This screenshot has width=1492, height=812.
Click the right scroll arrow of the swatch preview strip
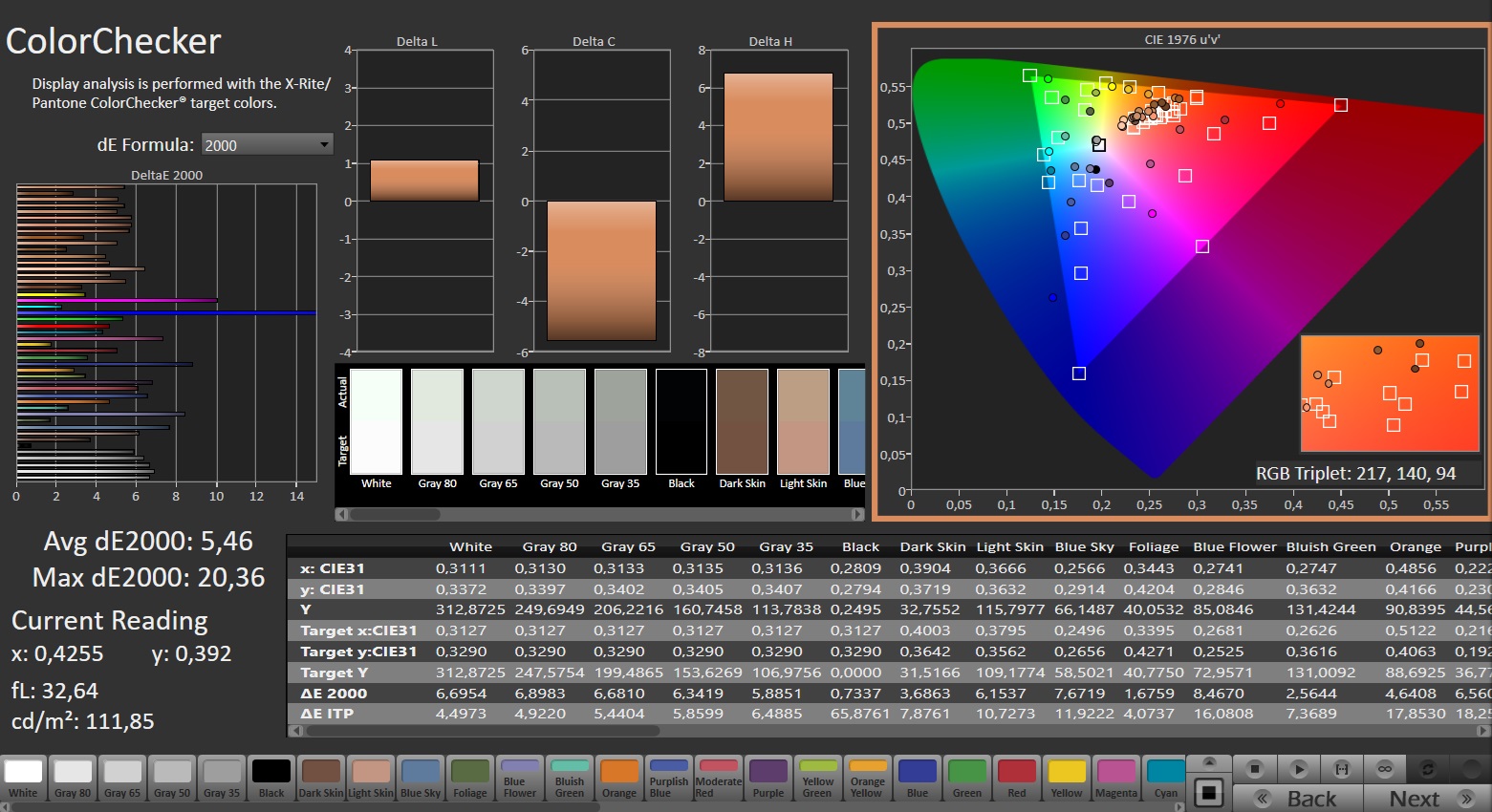pyautogui.click(x=857, y=514)
